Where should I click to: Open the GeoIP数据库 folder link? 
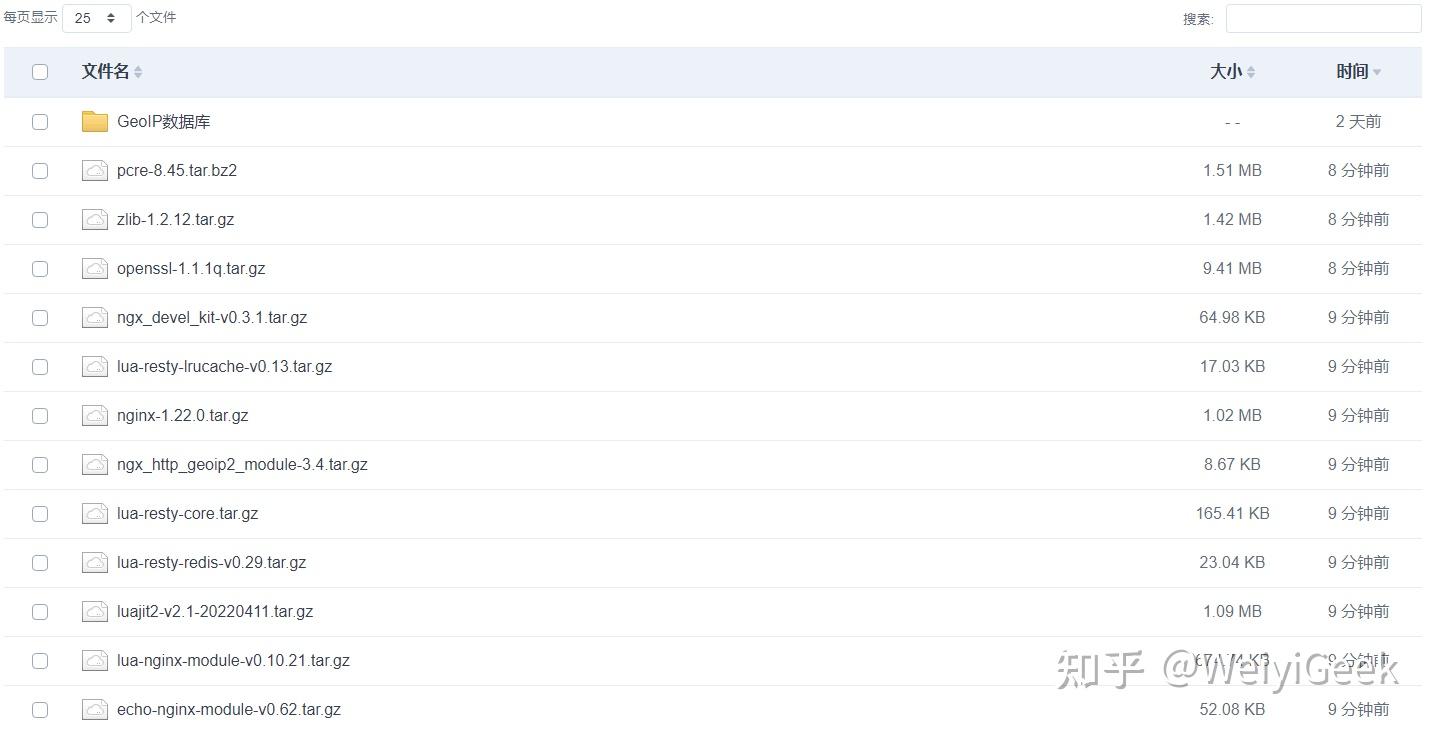pyautogui.click(x=163, y=122)
